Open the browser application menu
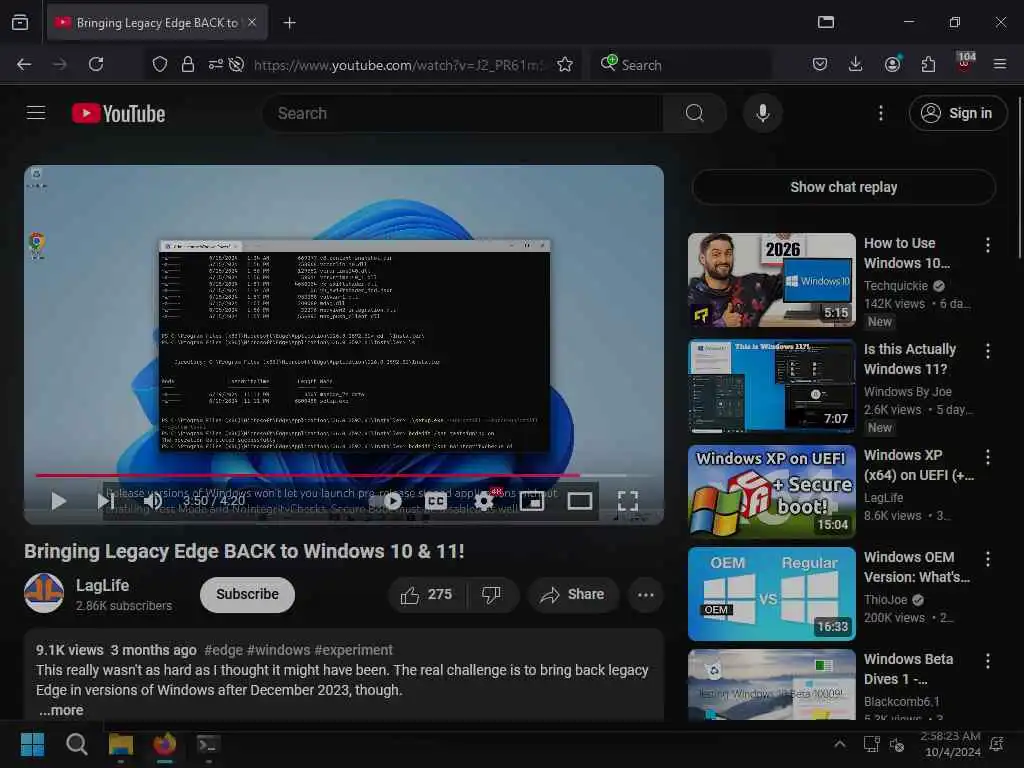The image size is (1024, 768). (1000, 64)
